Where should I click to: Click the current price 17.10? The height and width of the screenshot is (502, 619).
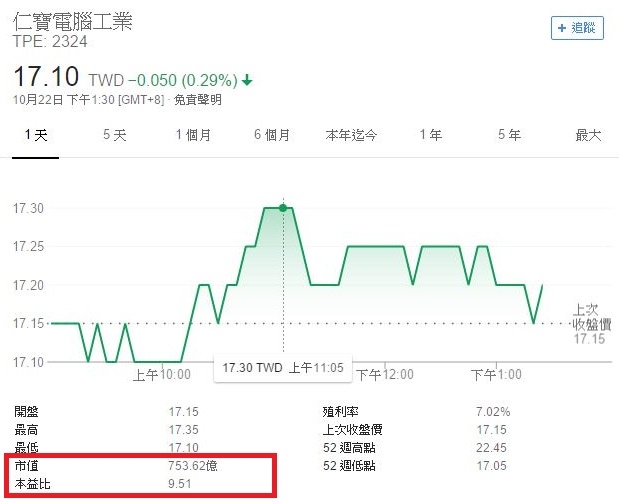(46, 77)
